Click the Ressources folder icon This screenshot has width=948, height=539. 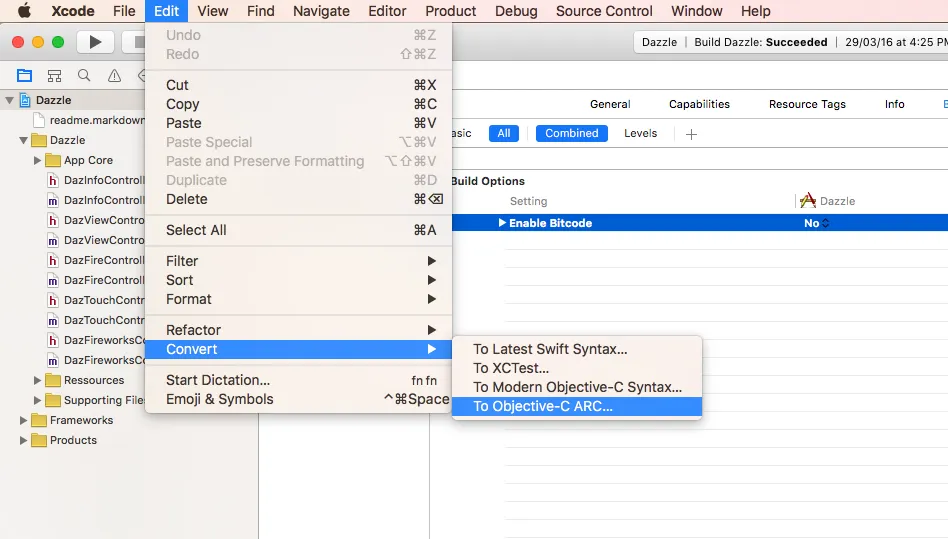point(53,380)
